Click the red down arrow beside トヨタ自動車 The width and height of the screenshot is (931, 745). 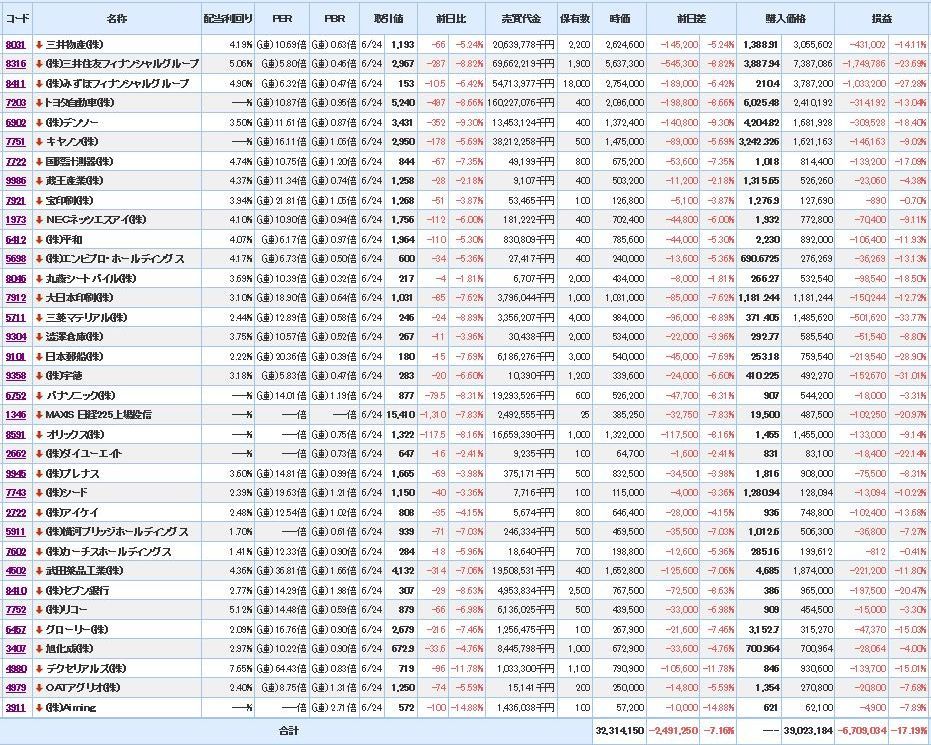click(38, 102)
